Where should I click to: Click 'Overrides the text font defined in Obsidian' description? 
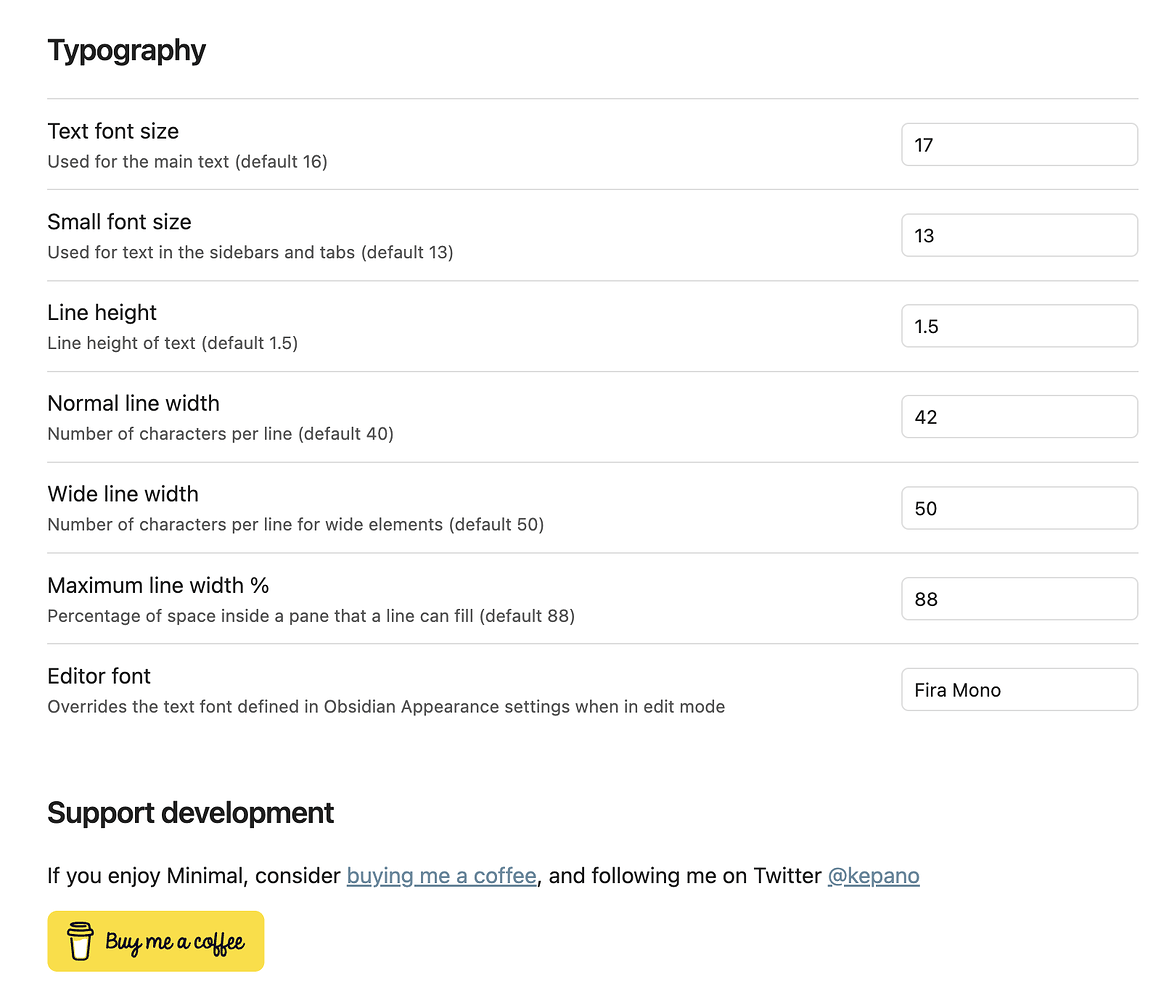pos(386,707)
